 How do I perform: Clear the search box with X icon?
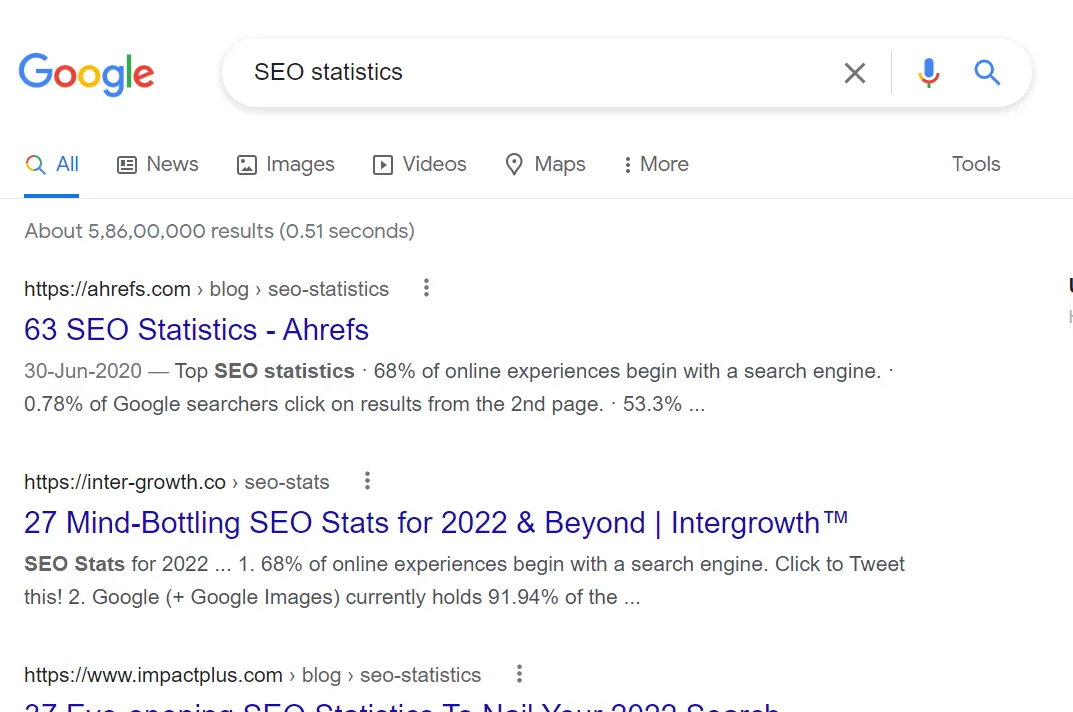[854, 73]
